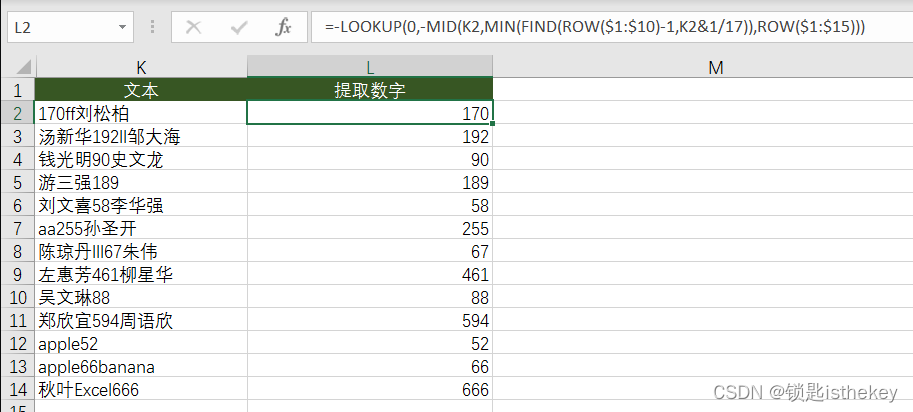
Task: Click the cell with value 58
Action: click(x=370, y=205)
